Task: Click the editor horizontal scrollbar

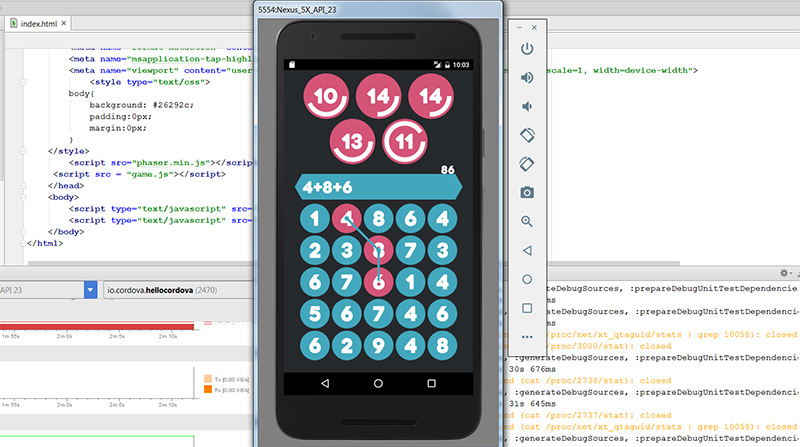Action: [141, 263]
